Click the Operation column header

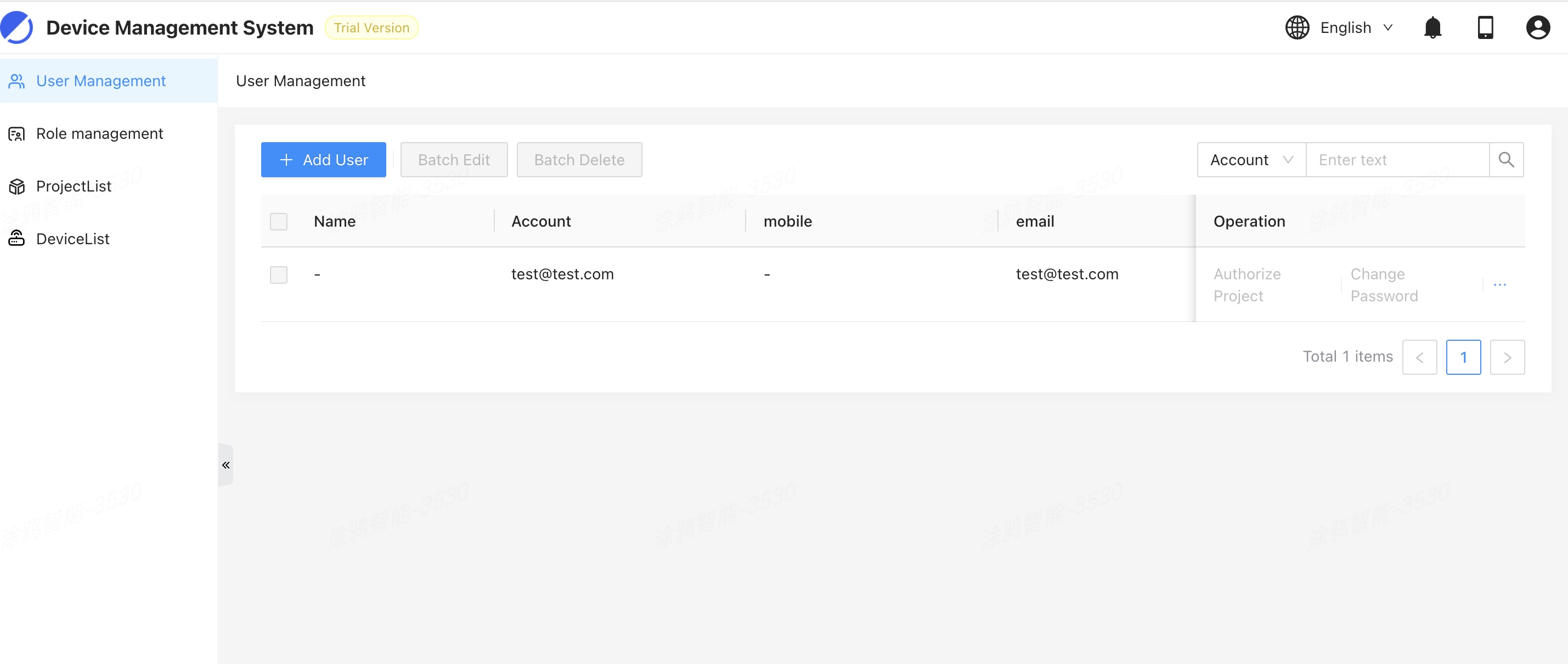pos(1249,222)
